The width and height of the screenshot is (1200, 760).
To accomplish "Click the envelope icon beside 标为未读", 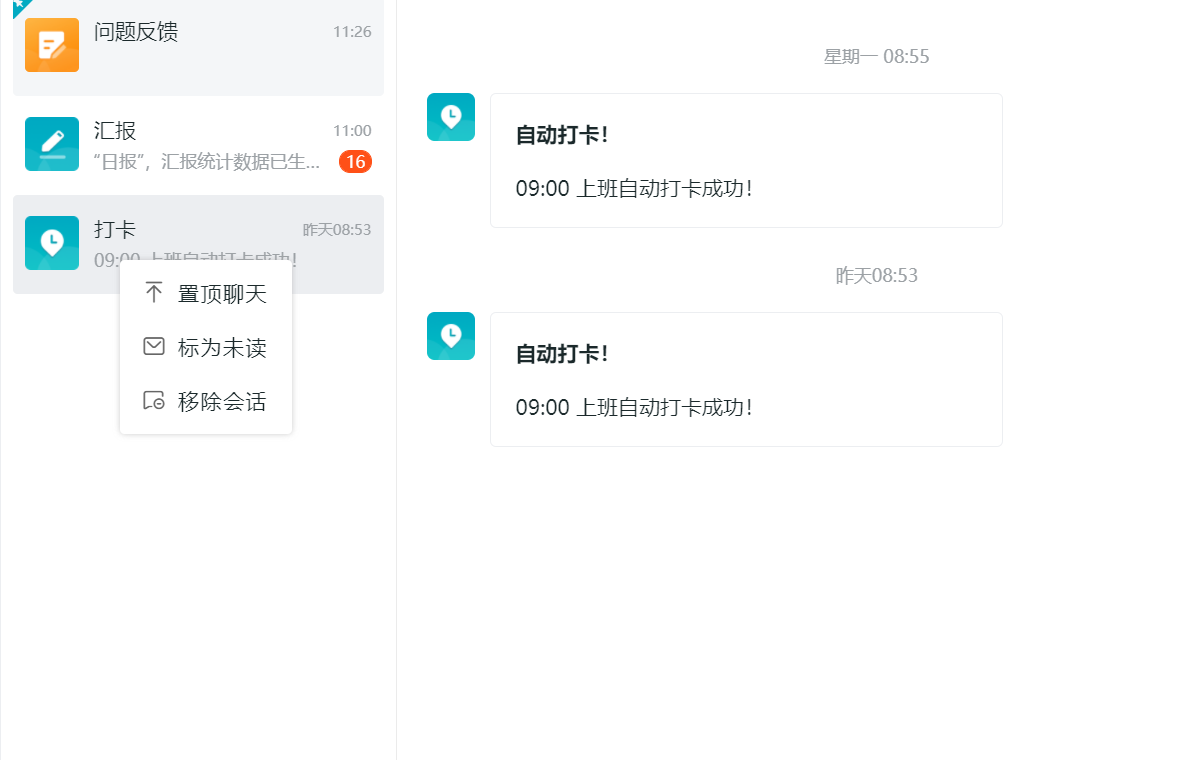I will [153, 347].
